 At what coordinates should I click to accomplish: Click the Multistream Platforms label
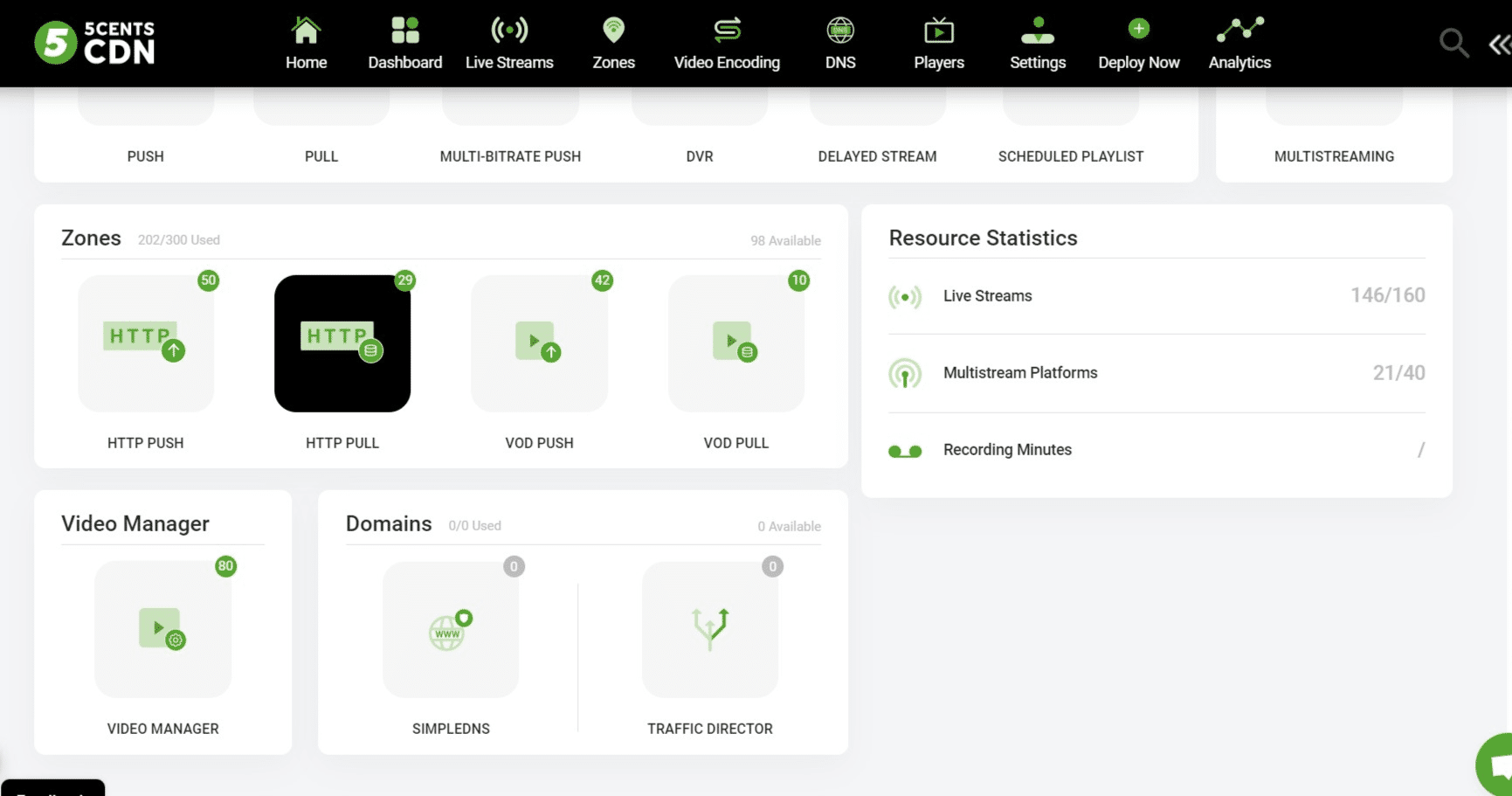pyautogui.click(x=1020, y=372)
